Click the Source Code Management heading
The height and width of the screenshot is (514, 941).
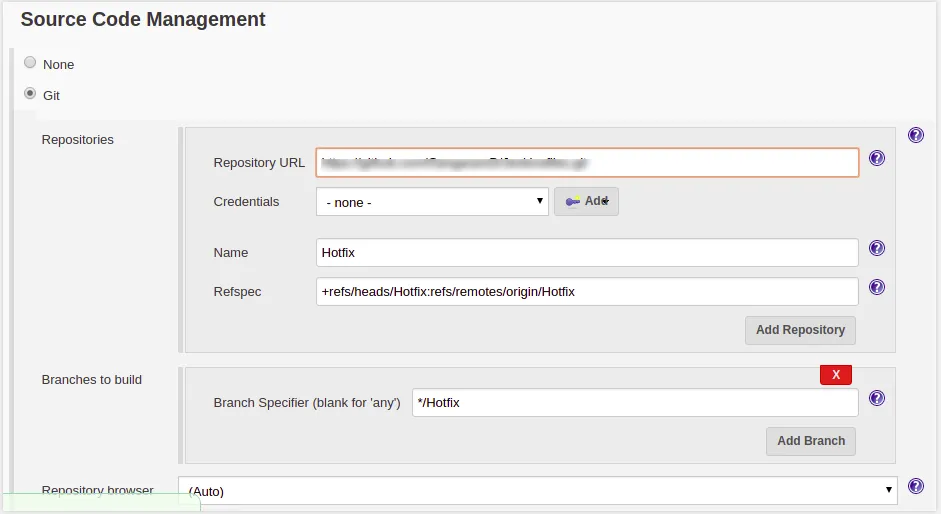[x=143, y=19]
